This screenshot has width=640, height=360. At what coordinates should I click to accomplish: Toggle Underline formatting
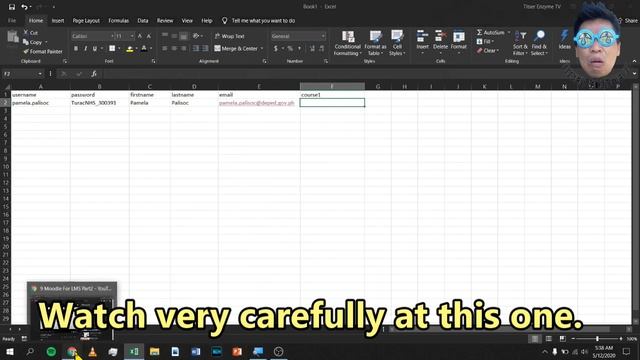95,49
